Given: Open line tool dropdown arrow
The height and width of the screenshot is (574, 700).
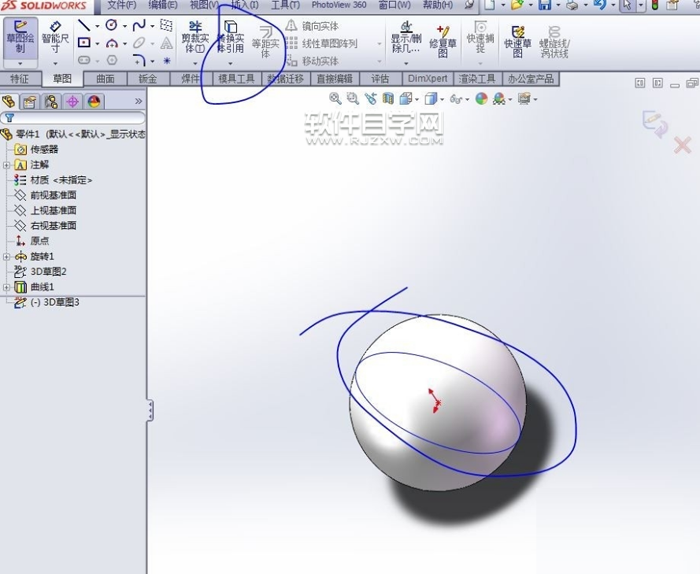Looking at the screenshot, I should click(97, 26).
